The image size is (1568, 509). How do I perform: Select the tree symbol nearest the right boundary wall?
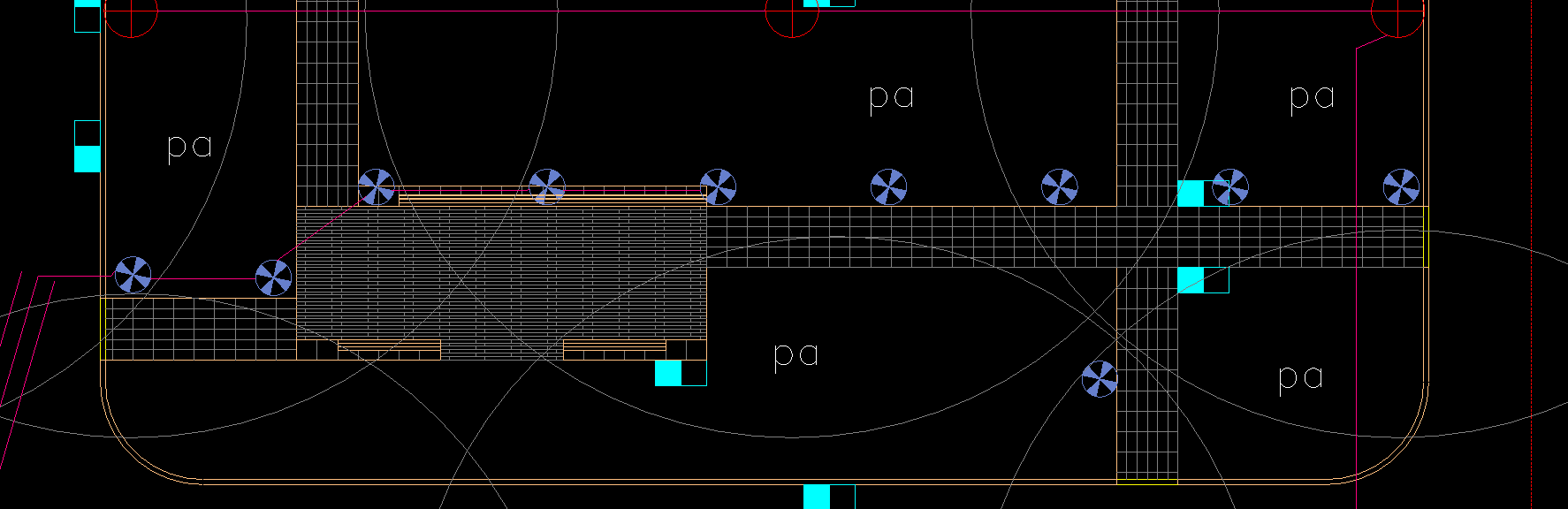click(x=1401, y=187)
